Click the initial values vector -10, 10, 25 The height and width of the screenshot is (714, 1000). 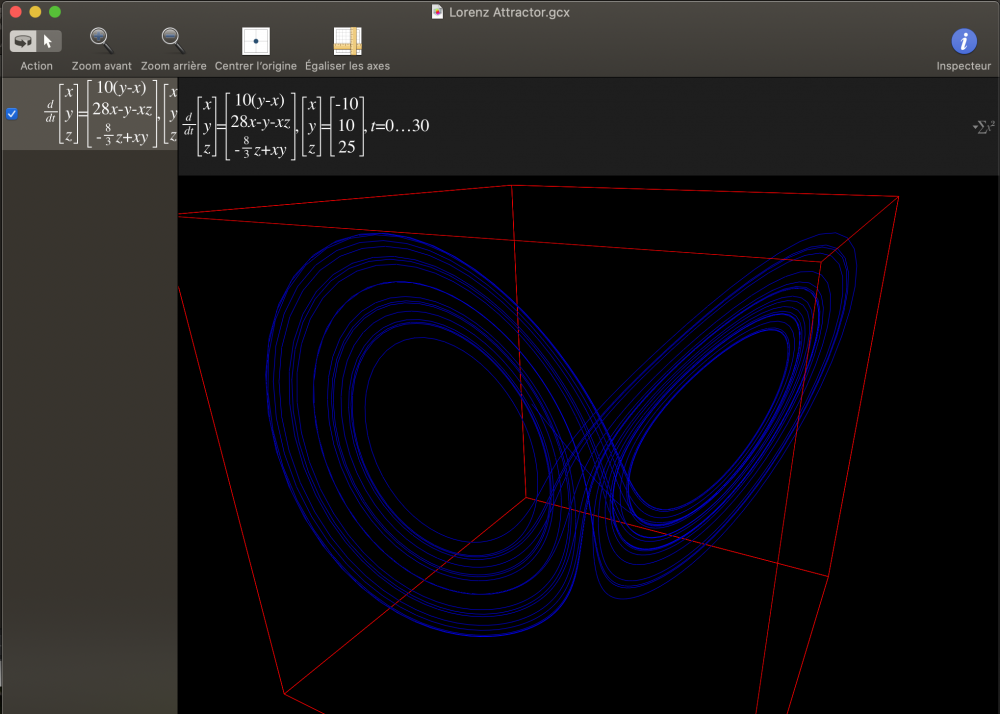[x=348, y=126]
